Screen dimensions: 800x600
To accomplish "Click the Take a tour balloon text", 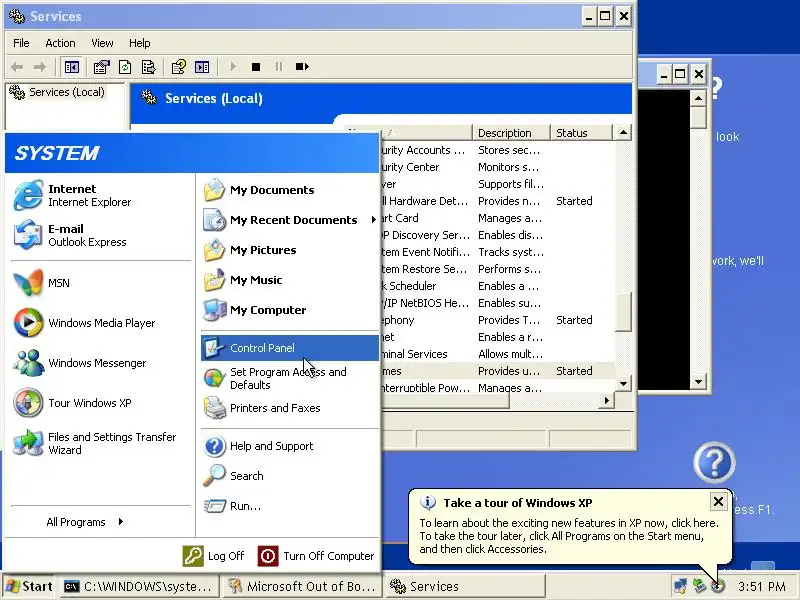I will pos(568,536).
